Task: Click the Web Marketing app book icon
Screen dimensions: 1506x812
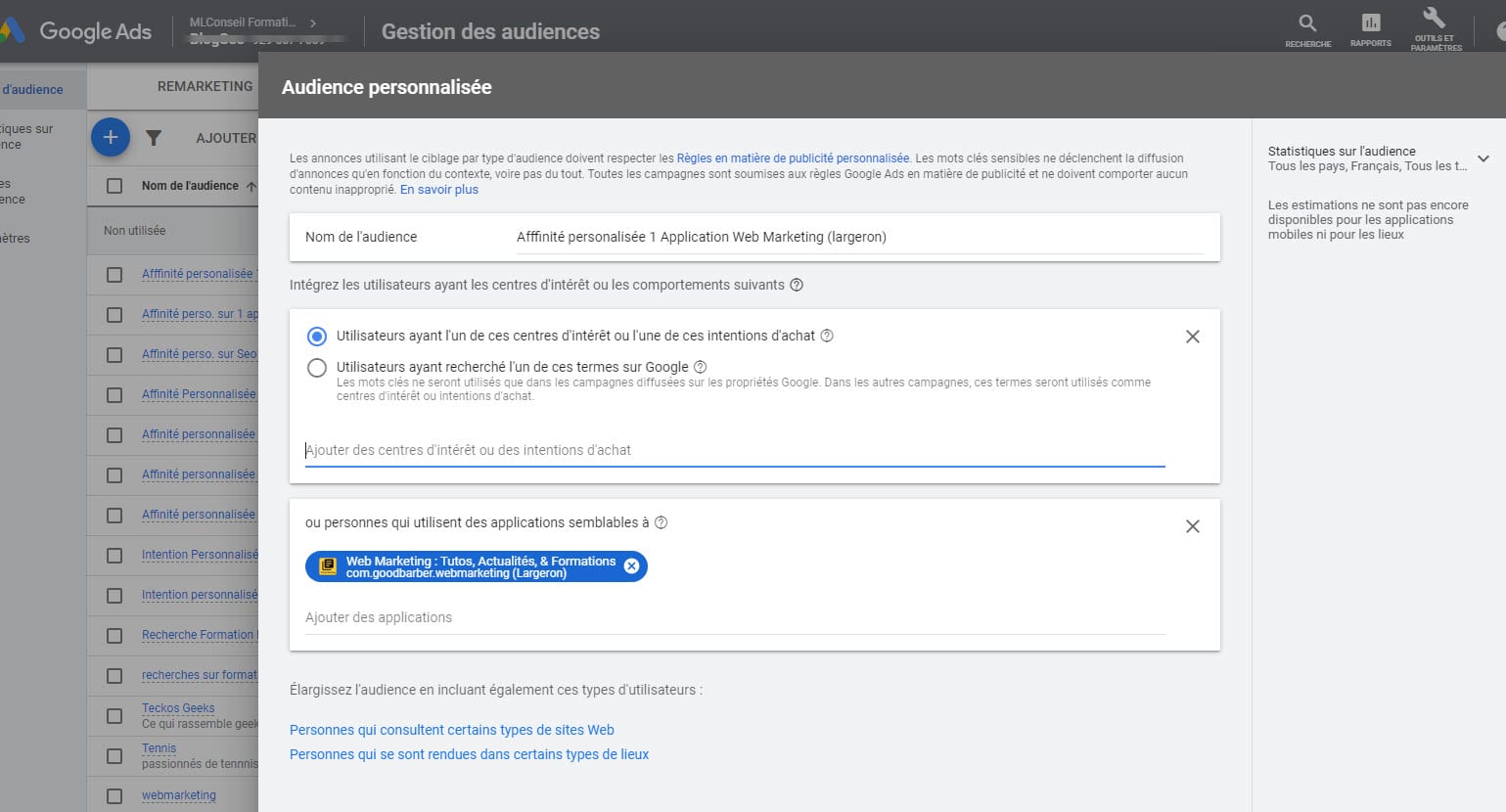Action: (x=328, y=566)
